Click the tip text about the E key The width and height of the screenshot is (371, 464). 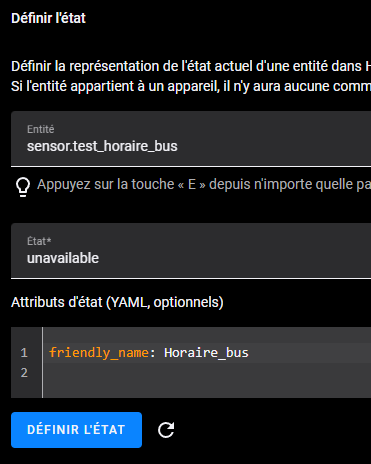coord(204,184)
